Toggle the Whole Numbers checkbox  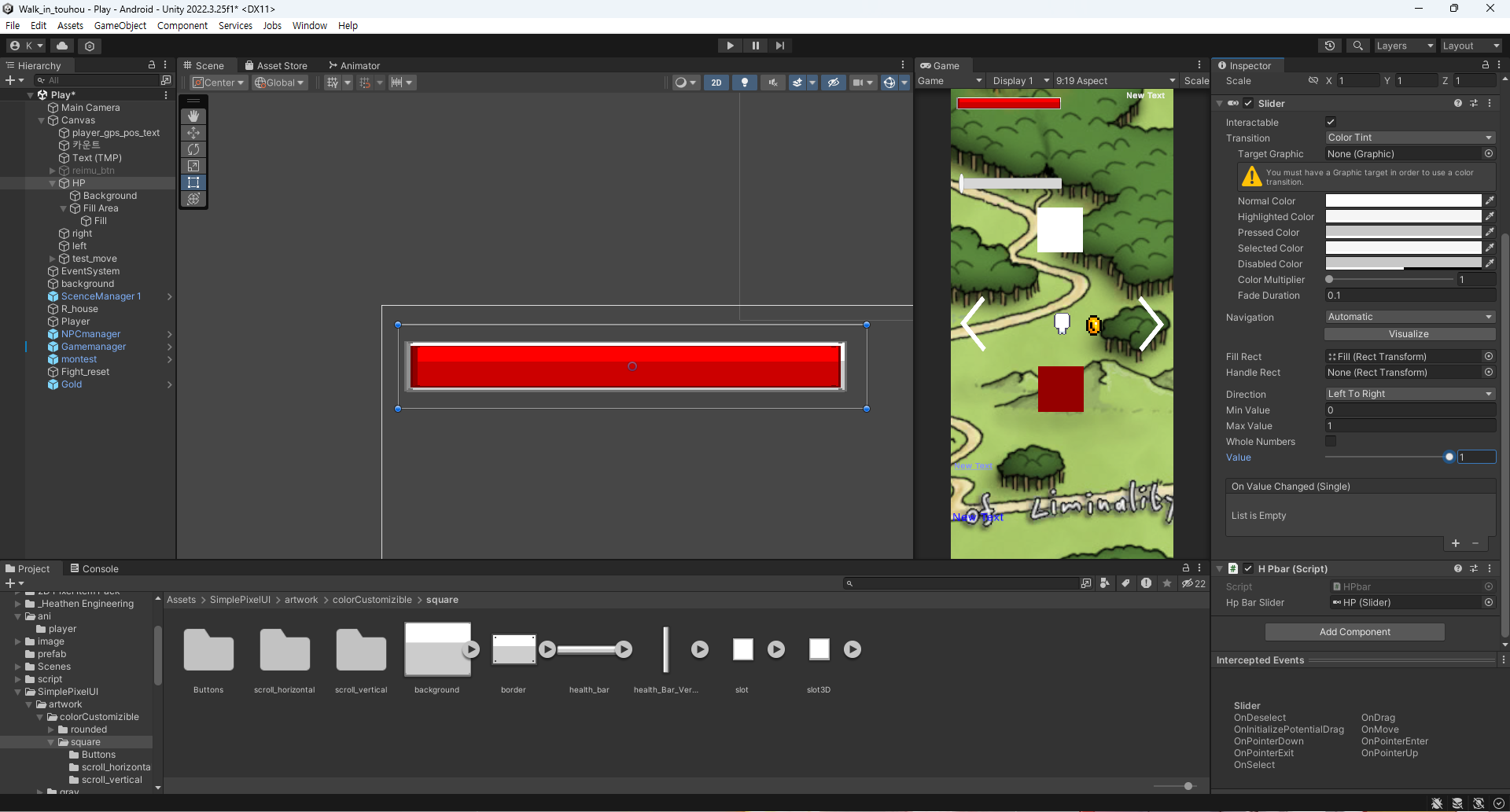point(1331,442)
